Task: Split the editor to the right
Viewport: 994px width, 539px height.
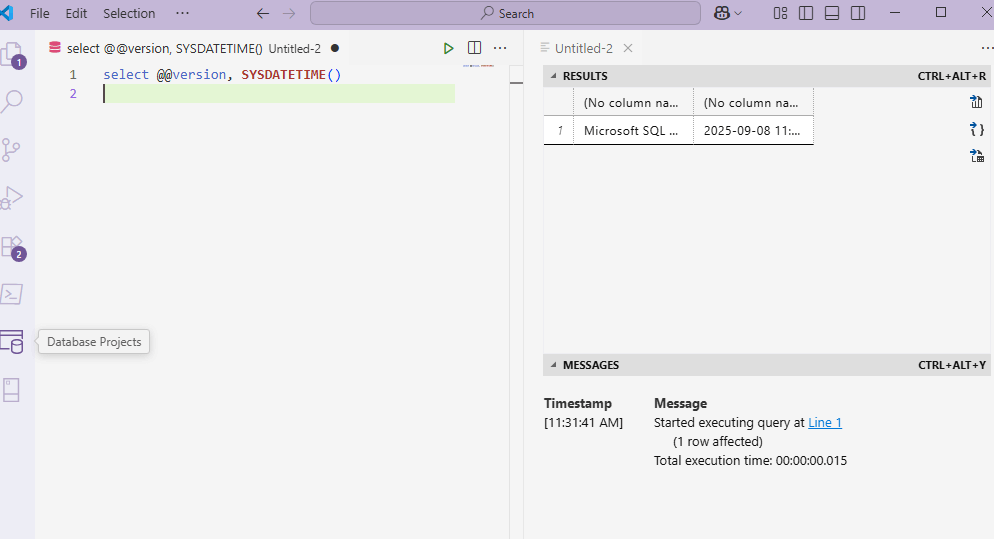Action: (x=474, y=48)
